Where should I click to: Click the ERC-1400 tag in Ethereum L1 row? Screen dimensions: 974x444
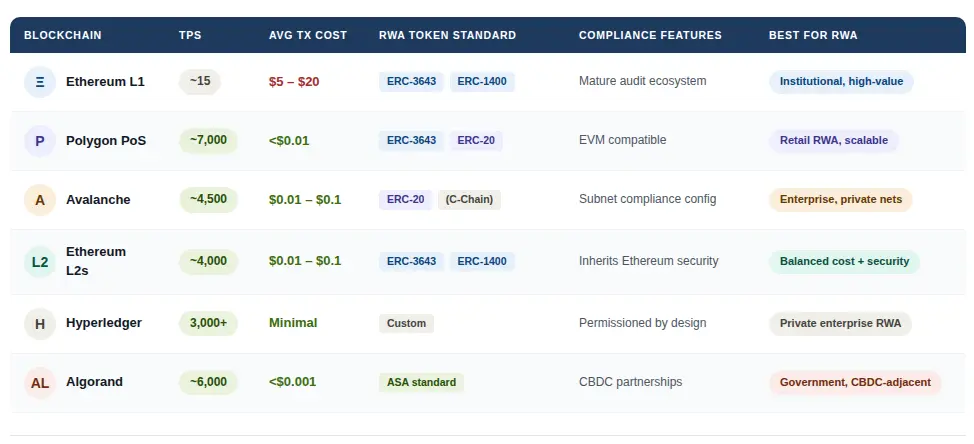point(482,82)
